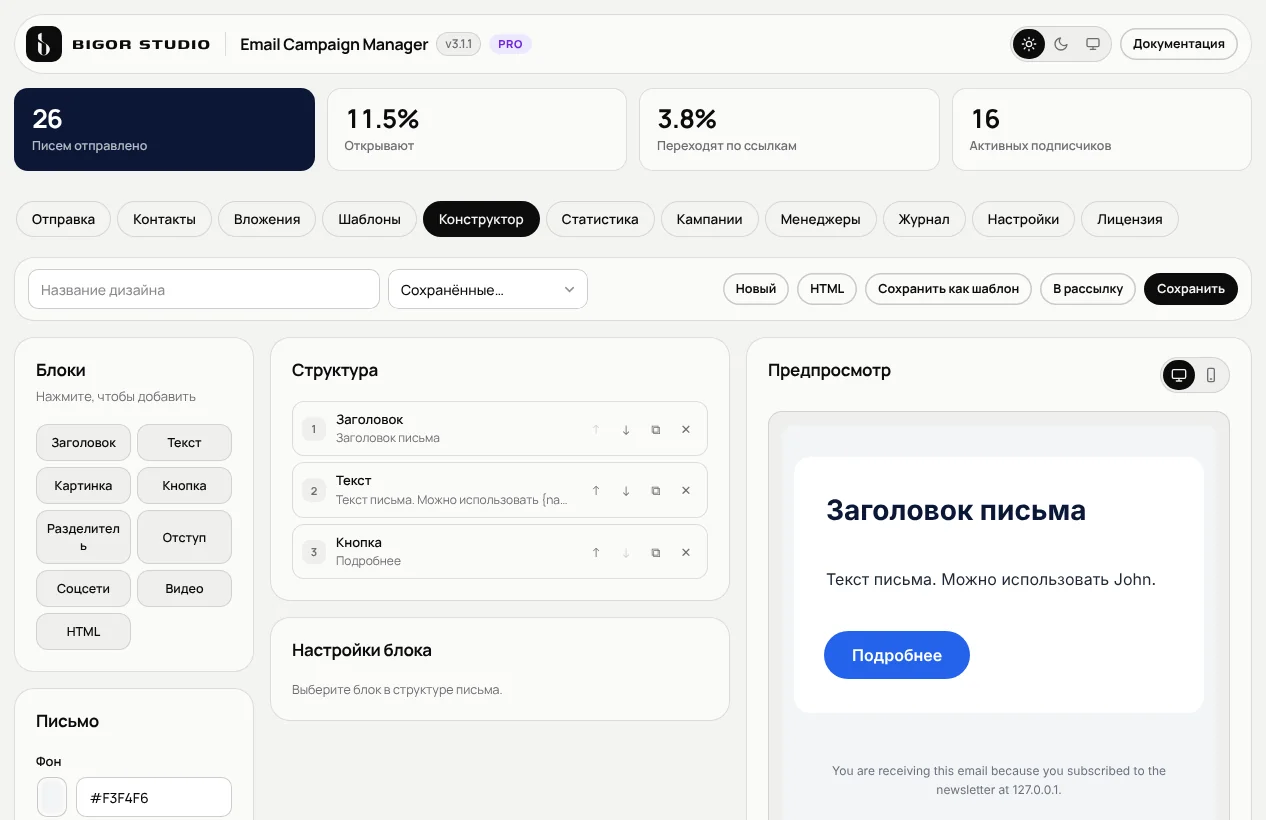Switch preview to mobile view
This screenshot has width=1266, height=820.
click(1211, 375)
